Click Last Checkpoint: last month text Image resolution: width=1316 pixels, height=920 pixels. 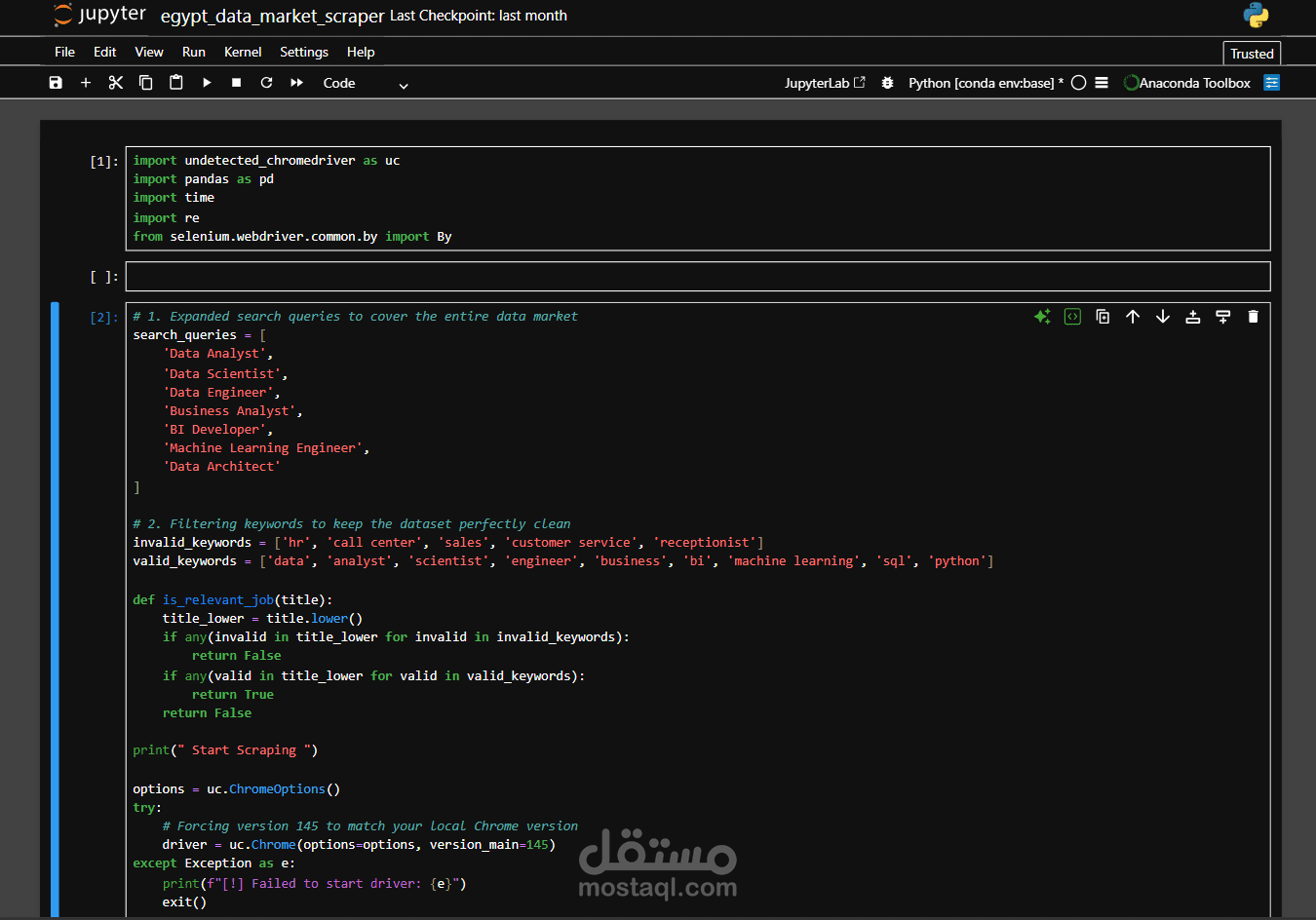pyautogui.click(x=479, y=16)
